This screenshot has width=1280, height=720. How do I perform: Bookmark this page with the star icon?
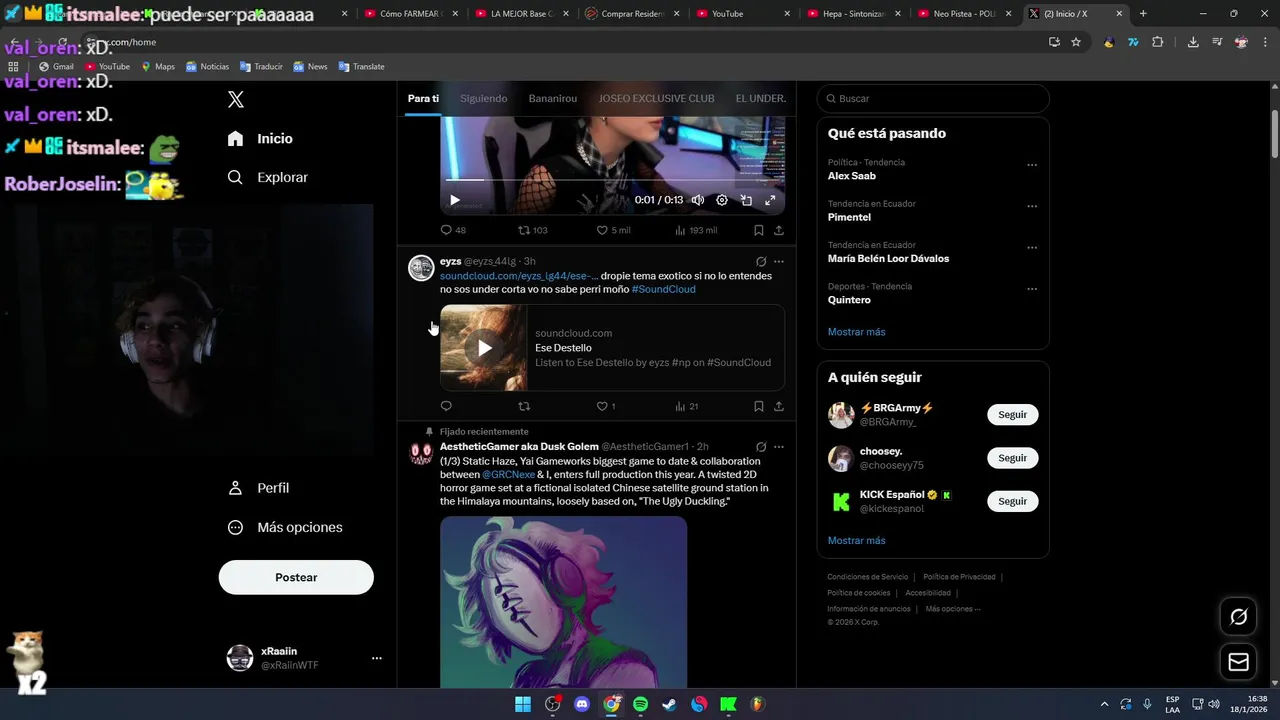pos(1076,42)
